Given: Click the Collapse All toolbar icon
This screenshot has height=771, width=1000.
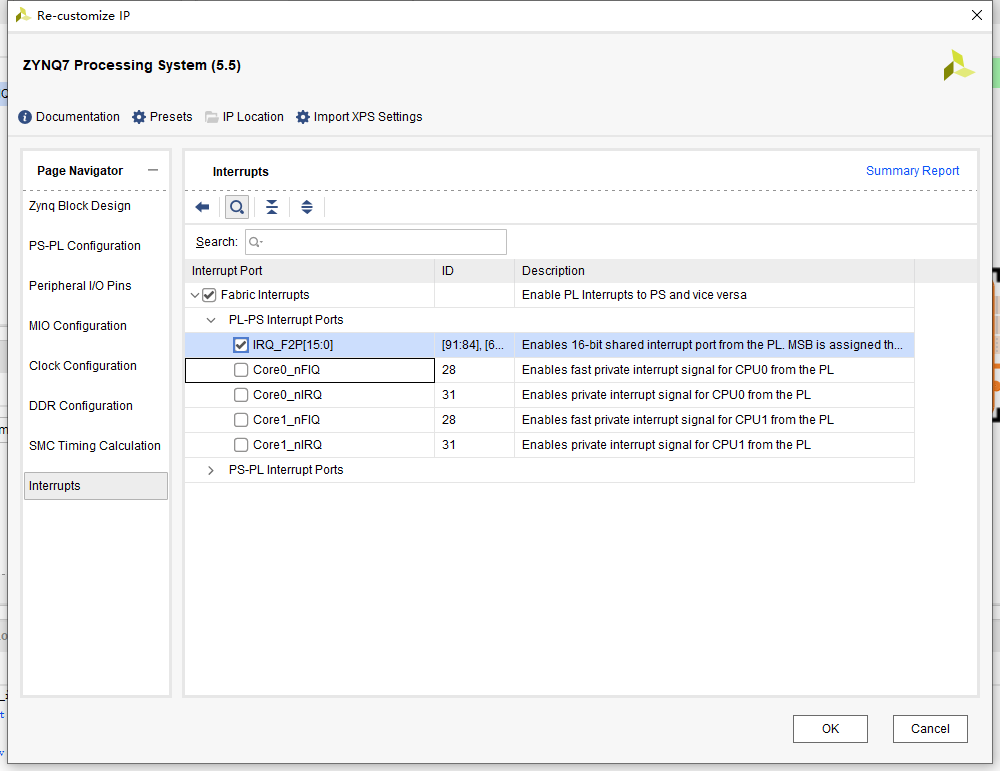Looking at the screenshot, I should [x=272, y=207].
